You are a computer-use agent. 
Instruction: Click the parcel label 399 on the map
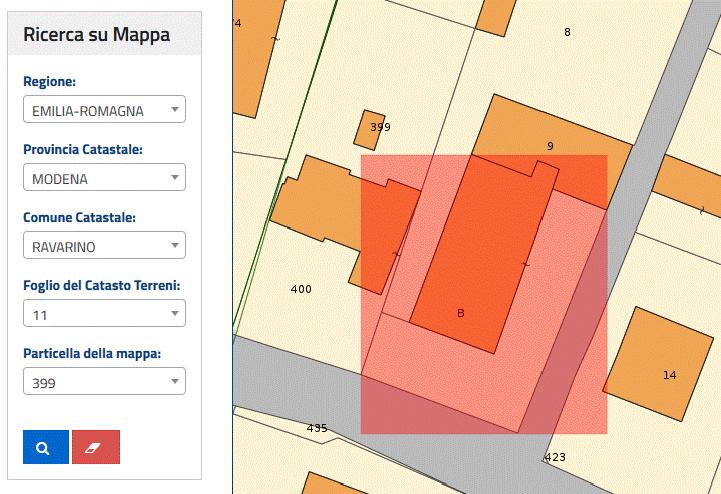click(380, 127)
